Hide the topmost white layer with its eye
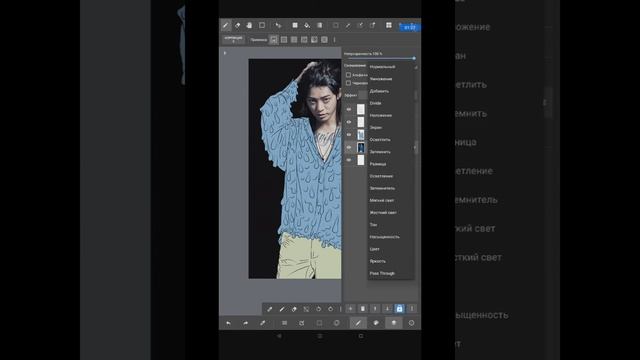This screenshot has height=360, width=640. (349, 109)
